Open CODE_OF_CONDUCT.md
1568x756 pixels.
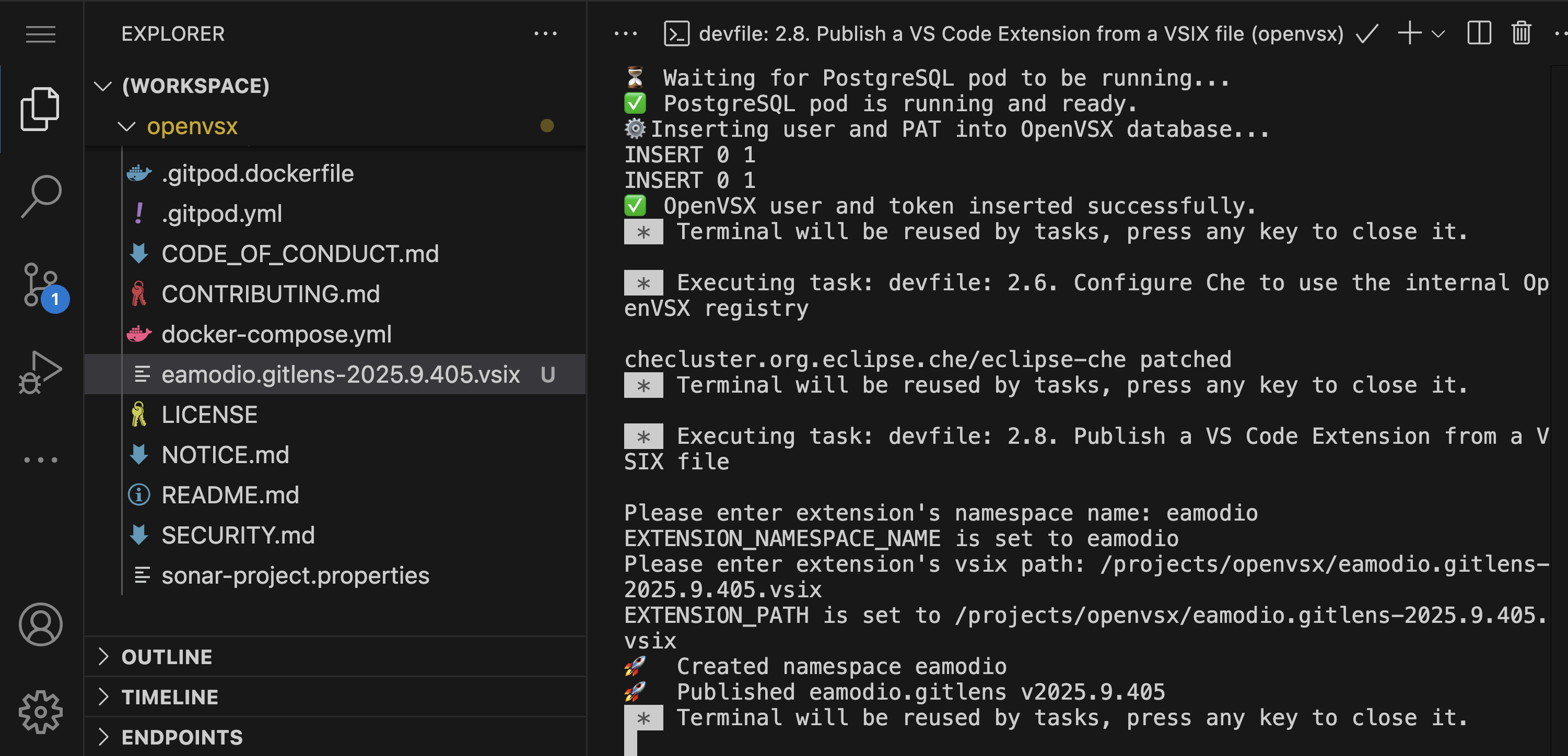pos(335,254)
